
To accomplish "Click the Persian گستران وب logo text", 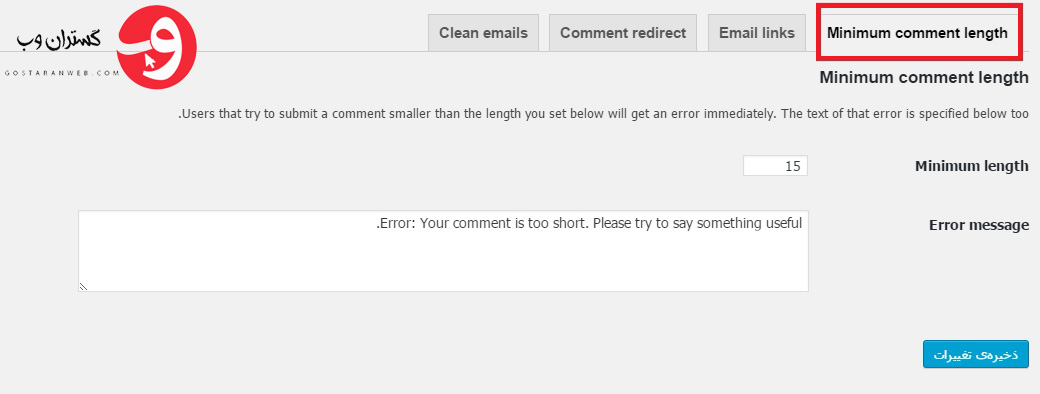I will tap(58, 41).
